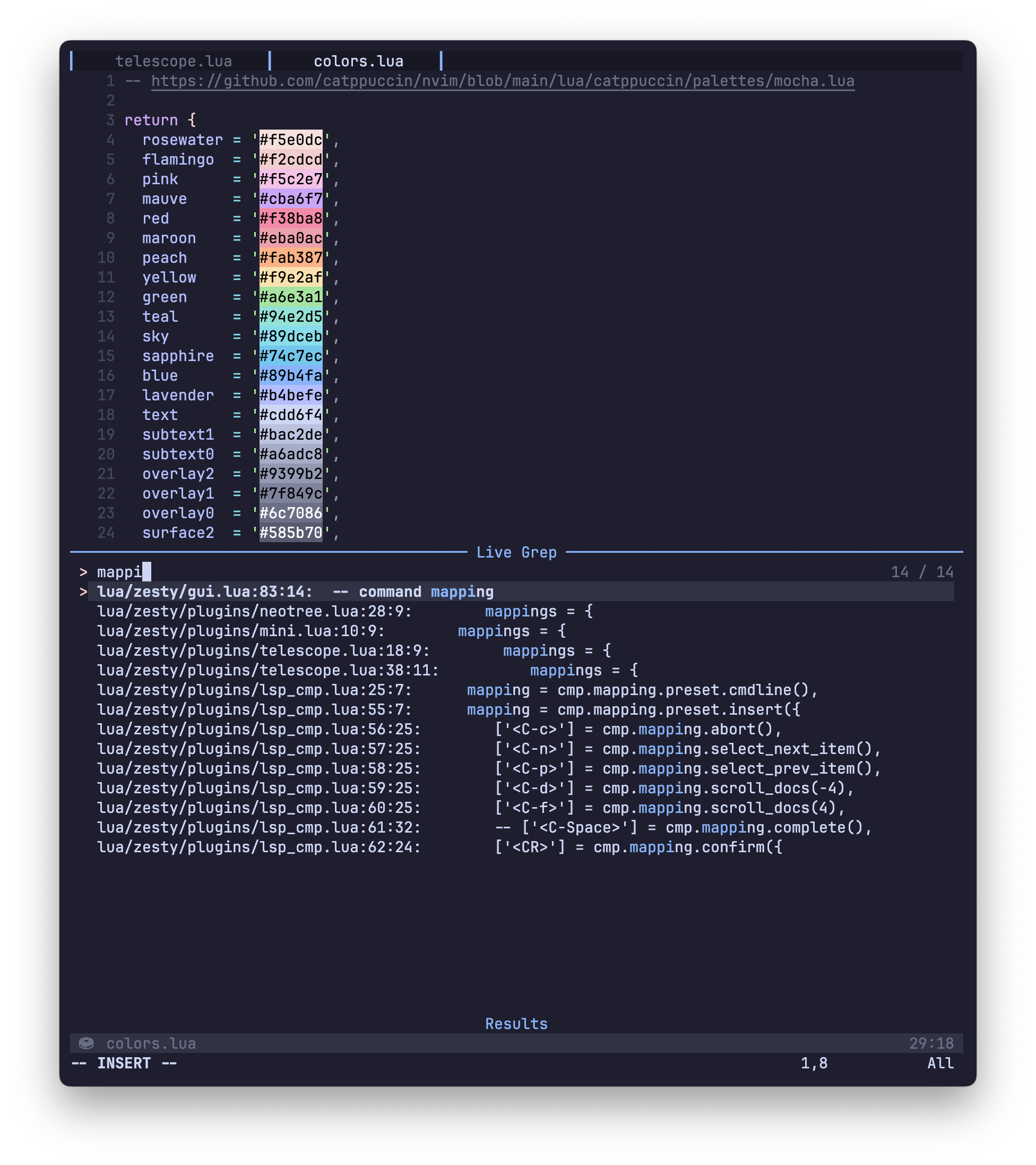
Task: Click the mauve #cba6f7 color swatch
Action: point(290,199)
